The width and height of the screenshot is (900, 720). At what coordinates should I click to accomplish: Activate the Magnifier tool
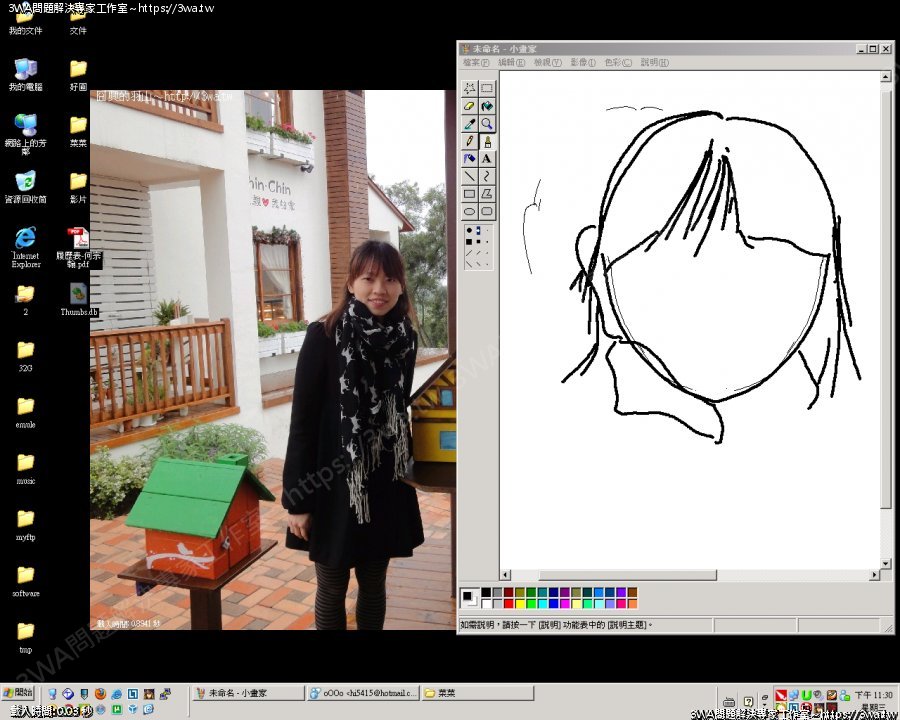pos(487,124)
